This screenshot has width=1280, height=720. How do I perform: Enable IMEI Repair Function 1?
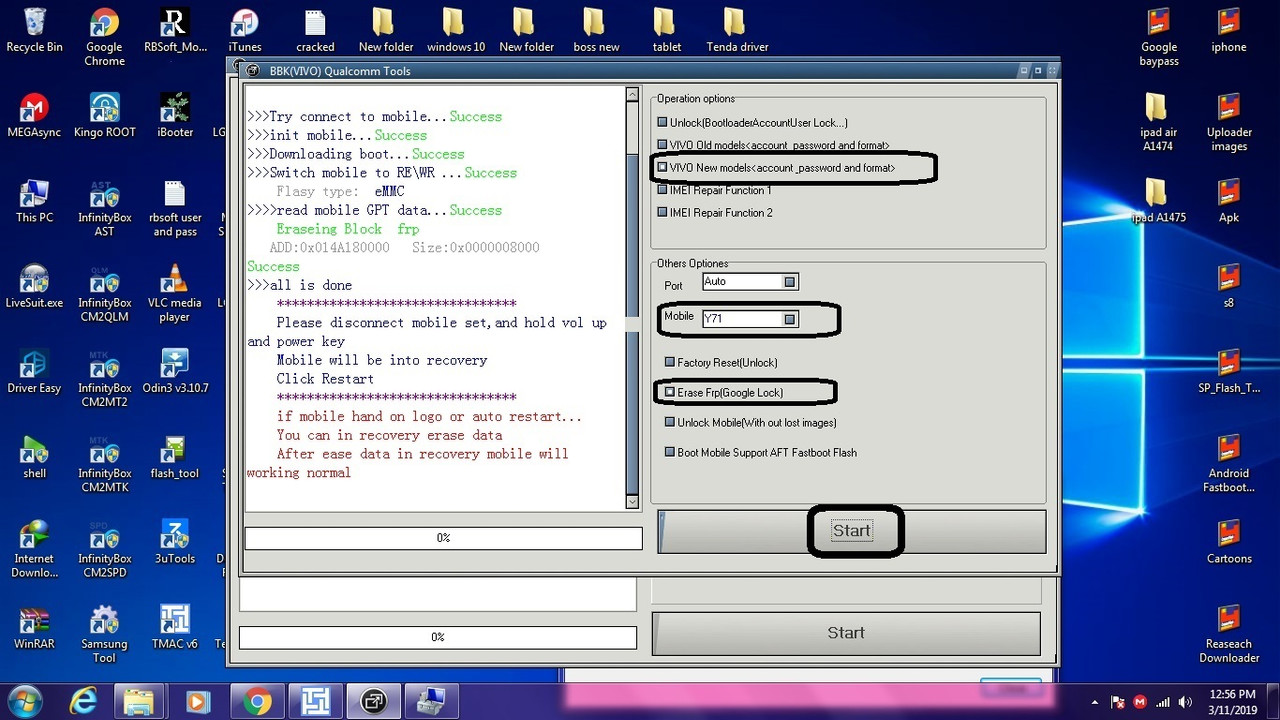tap(662, 190)
